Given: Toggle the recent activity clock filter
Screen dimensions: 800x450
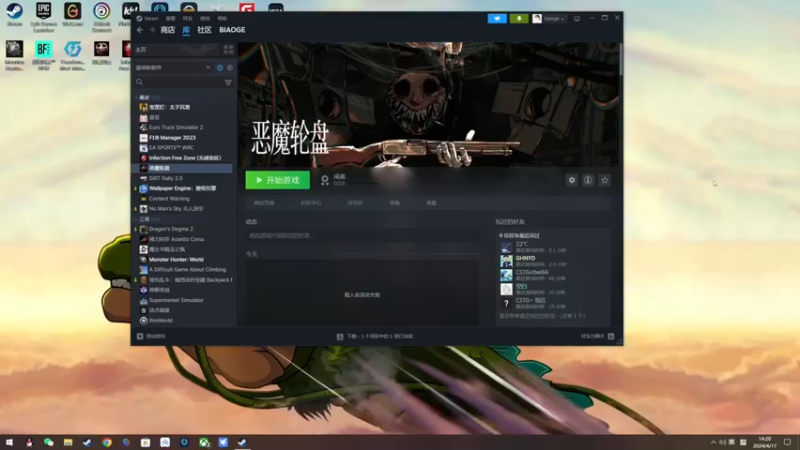Looking at the screenshot, I should pyautogui.click(x=220, y=67).
